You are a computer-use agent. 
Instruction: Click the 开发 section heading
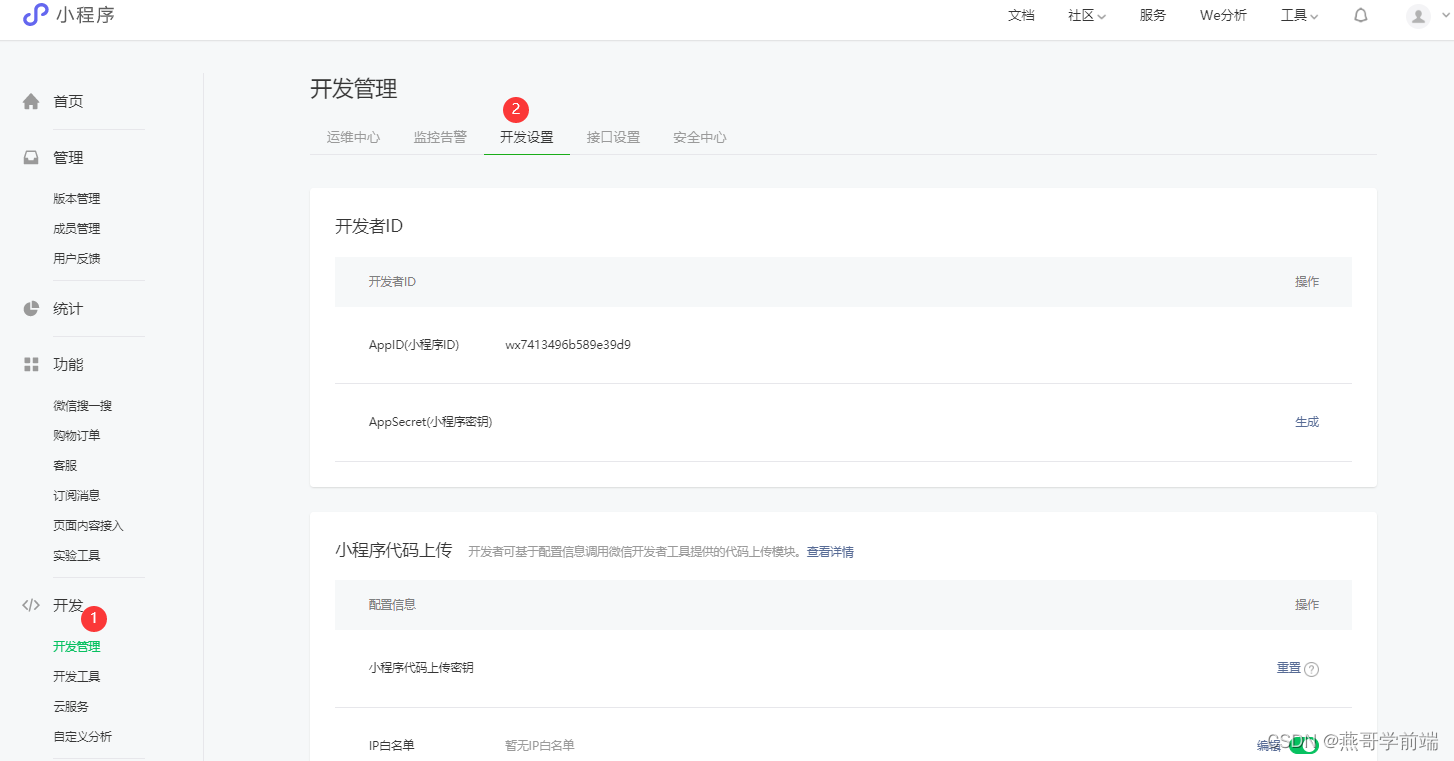(68, 605)
